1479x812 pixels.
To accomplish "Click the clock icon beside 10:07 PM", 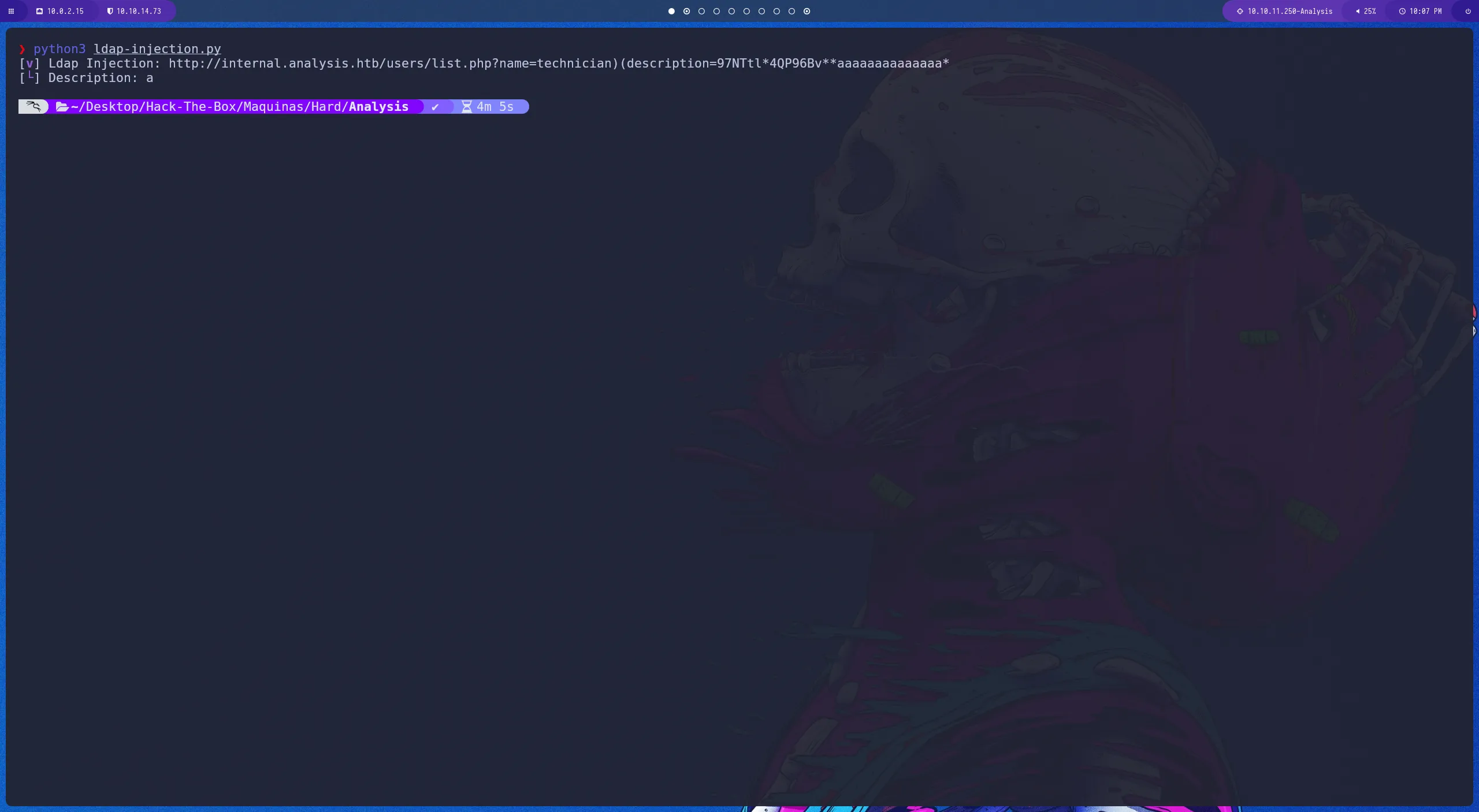I will [x=1402, y=11].
